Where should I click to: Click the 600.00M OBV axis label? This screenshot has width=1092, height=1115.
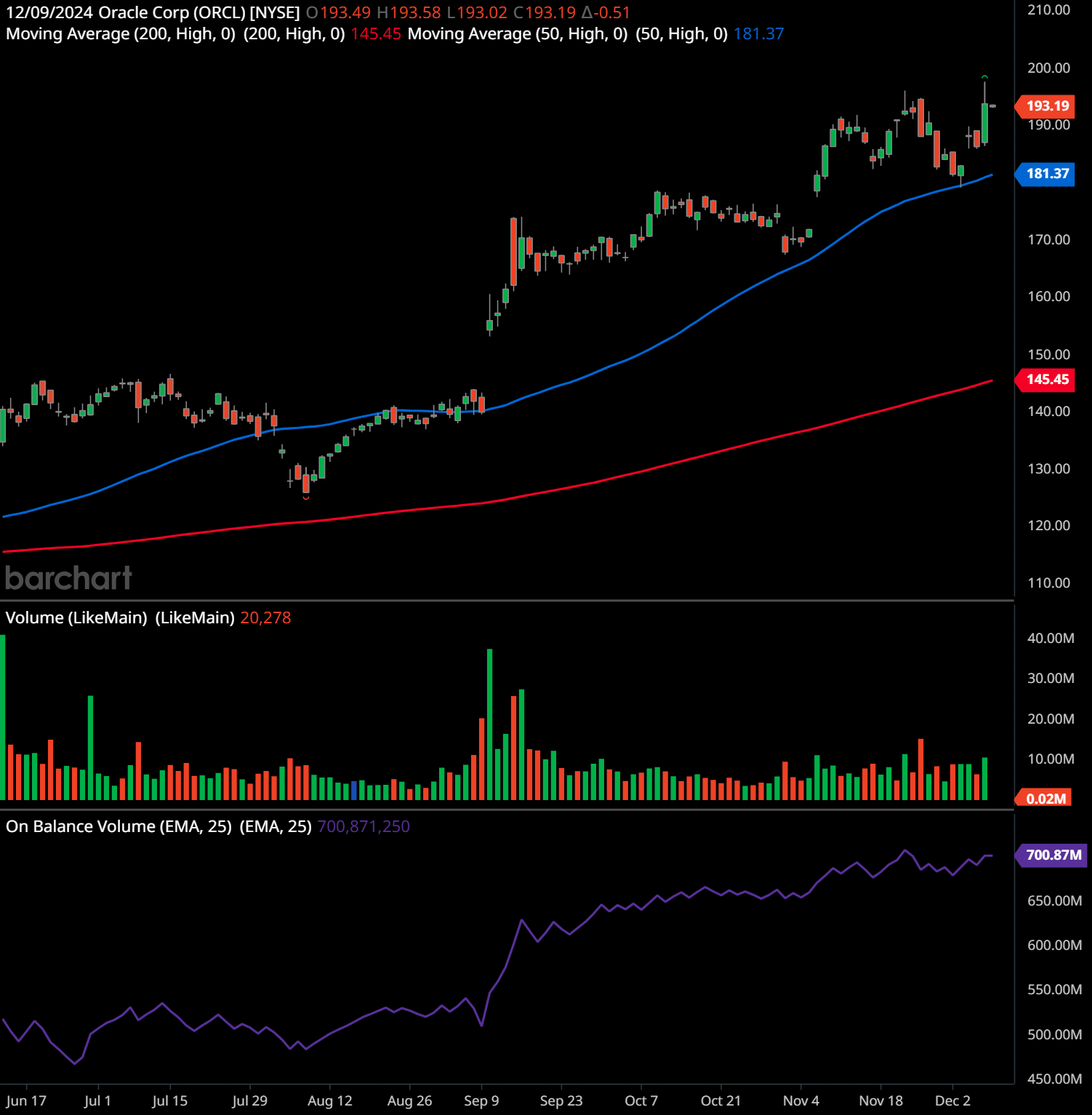tap(1054, 945)
